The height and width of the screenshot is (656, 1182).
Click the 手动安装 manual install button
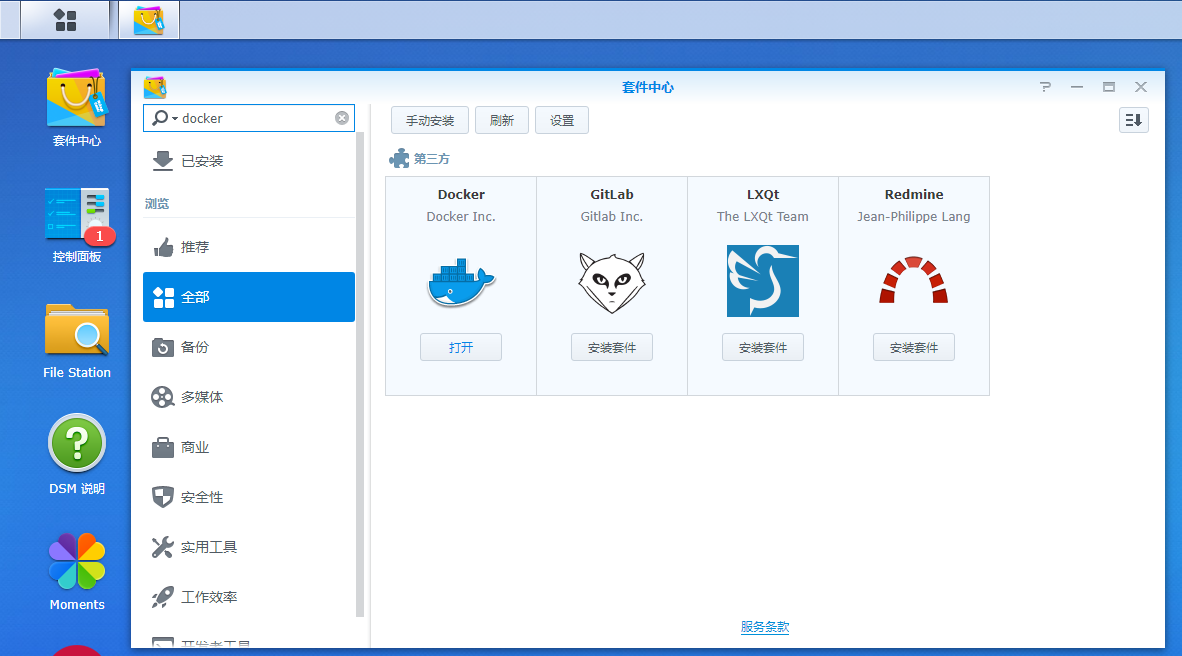pyautogui.click(x=429, y=120)
